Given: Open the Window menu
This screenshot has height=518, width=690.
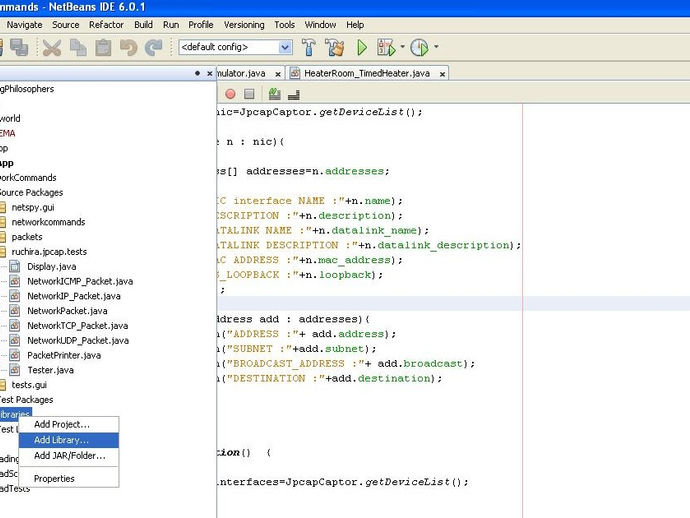Looking at the screenshot, I should (x=320, y=25).
